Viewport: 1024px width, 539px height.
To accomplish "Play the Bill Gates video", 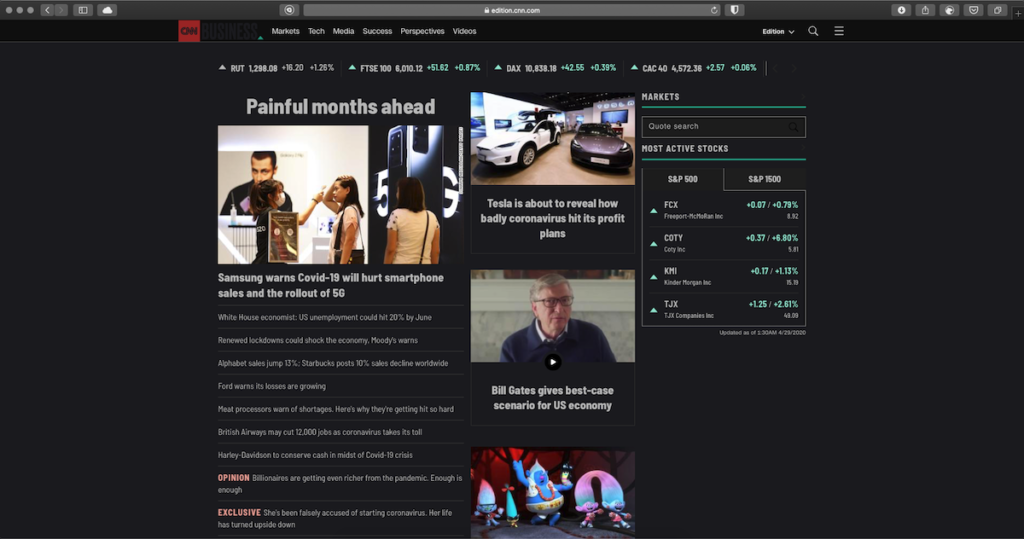I will 552,362.
